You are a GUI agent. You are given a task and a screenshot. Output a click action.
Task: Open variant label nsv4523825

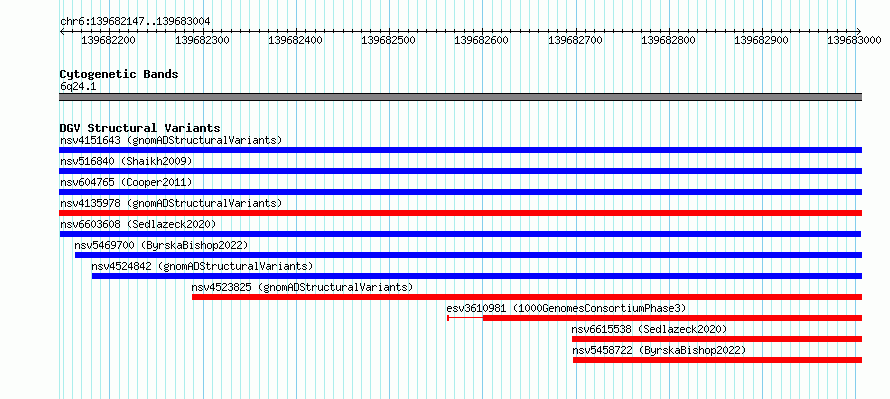point(303,287)
